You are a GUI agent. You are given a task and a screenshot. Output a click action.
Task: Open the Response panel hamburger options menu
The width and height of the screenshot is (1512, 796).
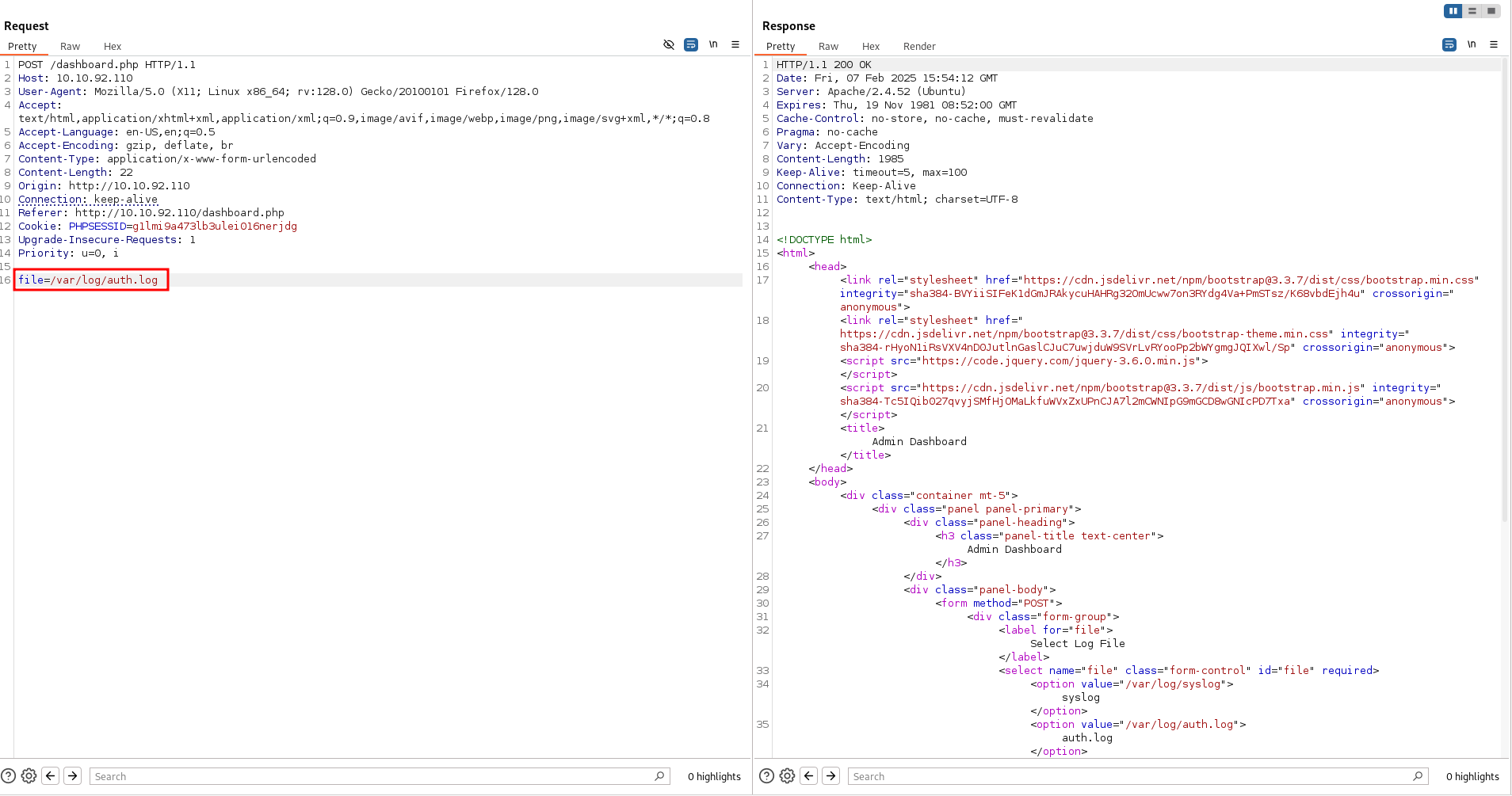coord(1494,45)
